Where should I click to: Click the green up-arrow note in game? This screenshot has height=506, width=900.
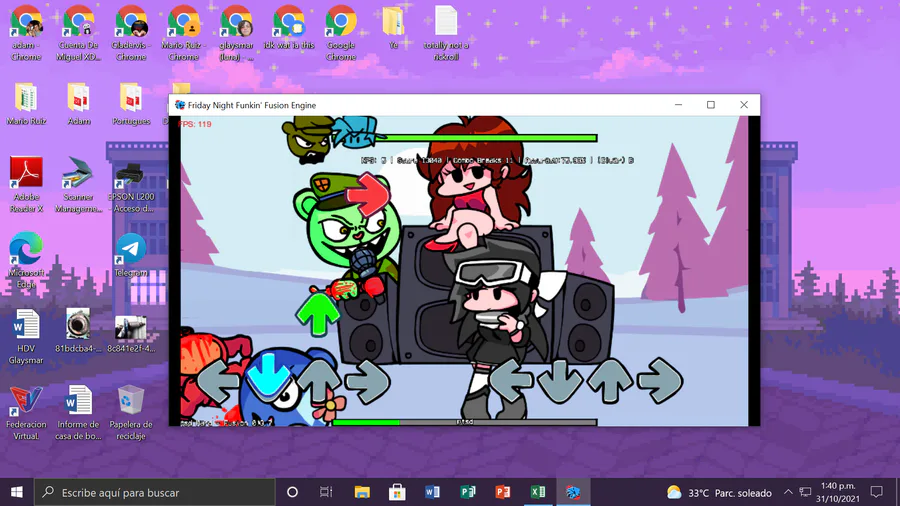click(317, 313)
